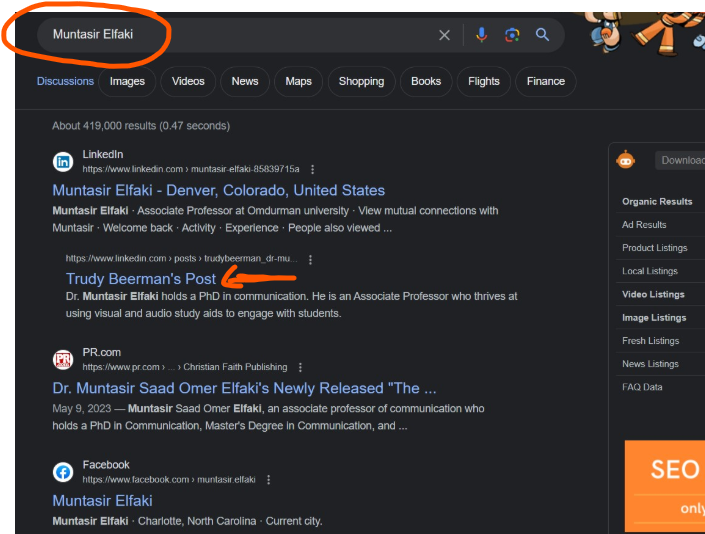Select FAQ Data in side panel

point(642,387)
